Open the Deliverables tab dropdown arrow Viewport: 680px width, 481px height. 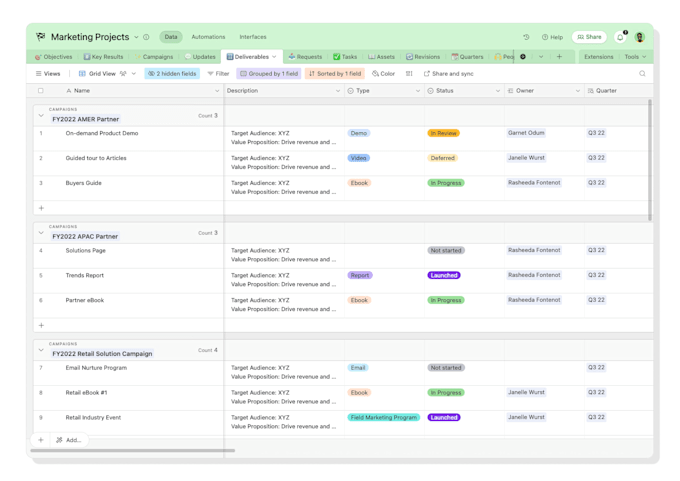pyautogui.click(x=274, y=57)
